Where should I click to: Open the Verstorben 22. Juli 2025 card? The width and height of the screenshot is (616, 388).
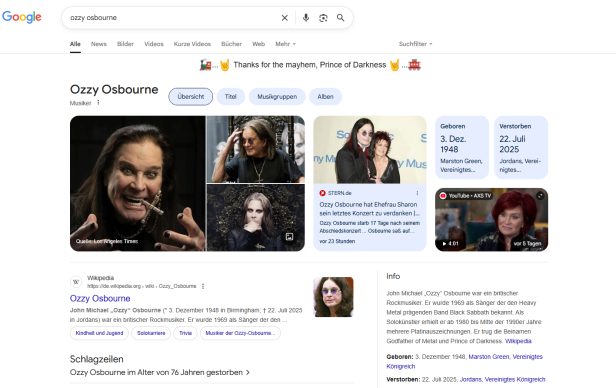tap(521, 147)
